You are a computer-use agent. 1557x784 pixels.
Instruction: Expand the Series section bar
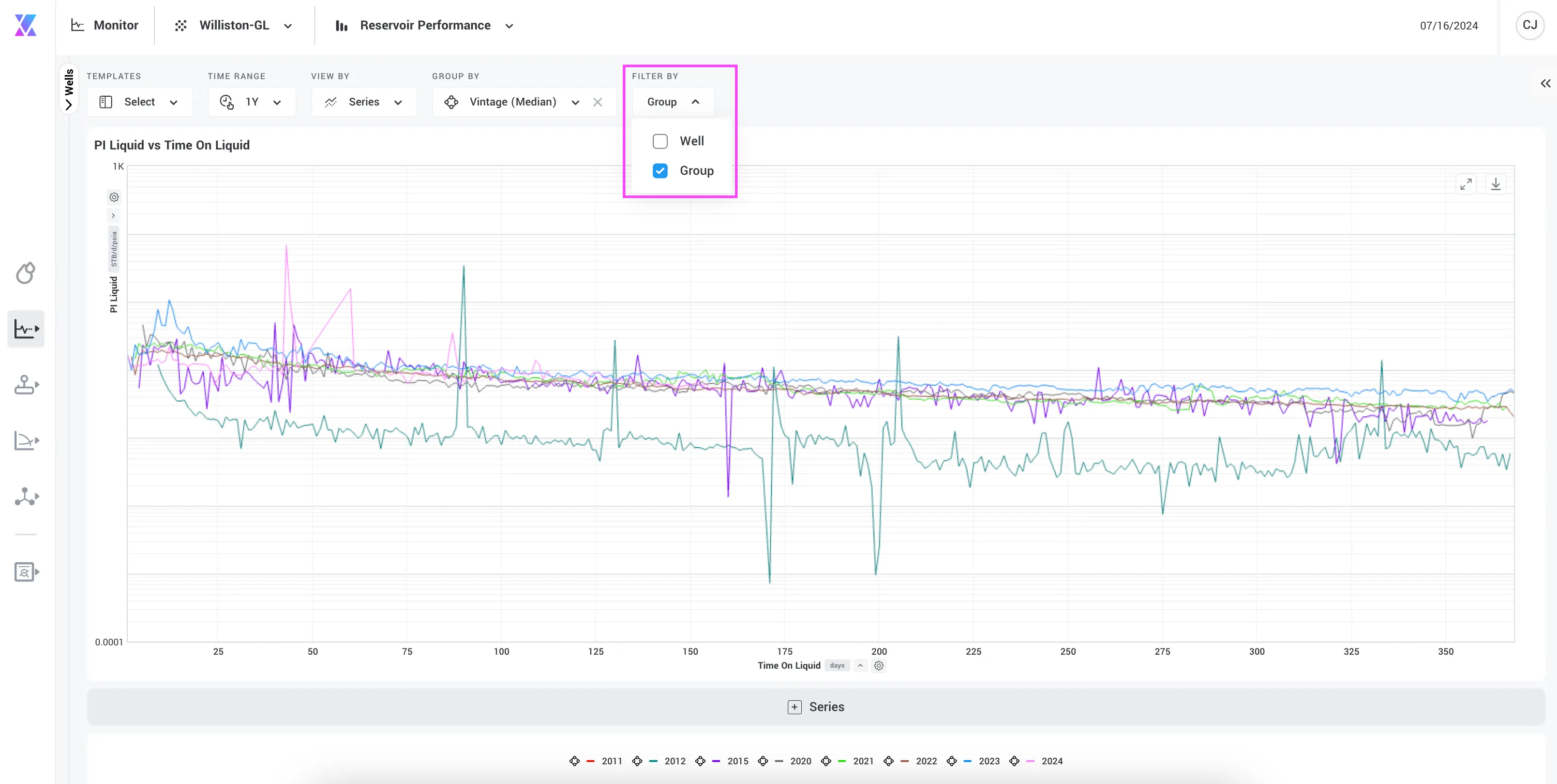click(x=816, y=706)
